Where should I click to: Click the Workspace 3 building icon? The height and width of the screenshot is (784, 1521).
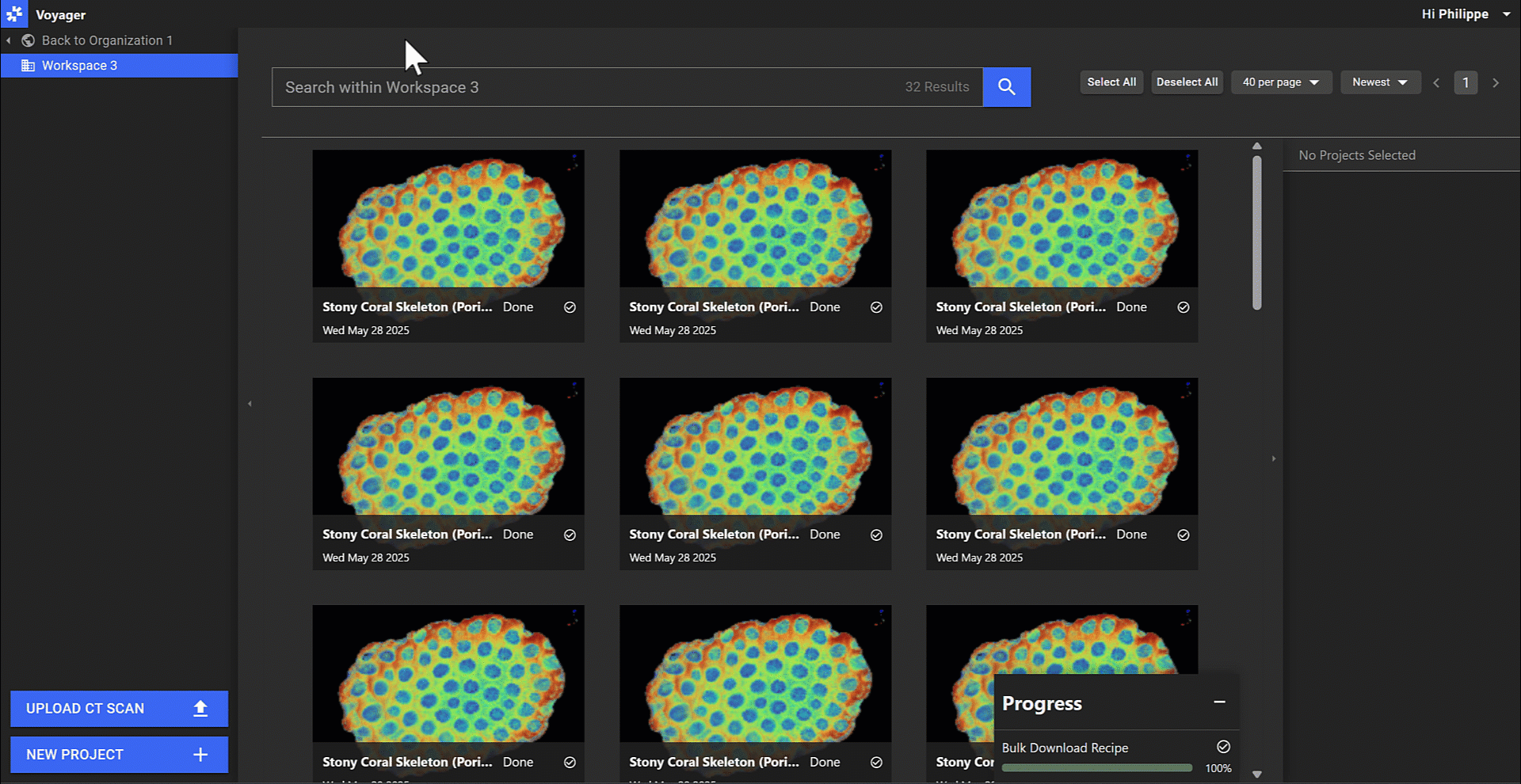pyautogui.click(x=28, y=66)
